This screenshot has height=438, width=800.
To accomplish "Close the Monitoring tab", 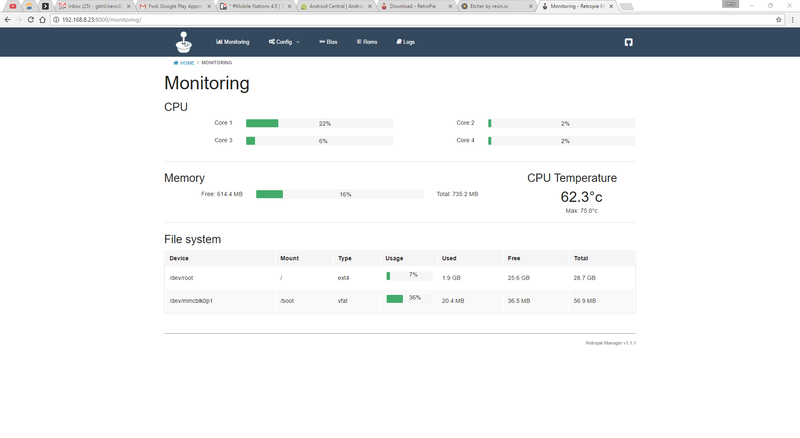I will 611,6.
